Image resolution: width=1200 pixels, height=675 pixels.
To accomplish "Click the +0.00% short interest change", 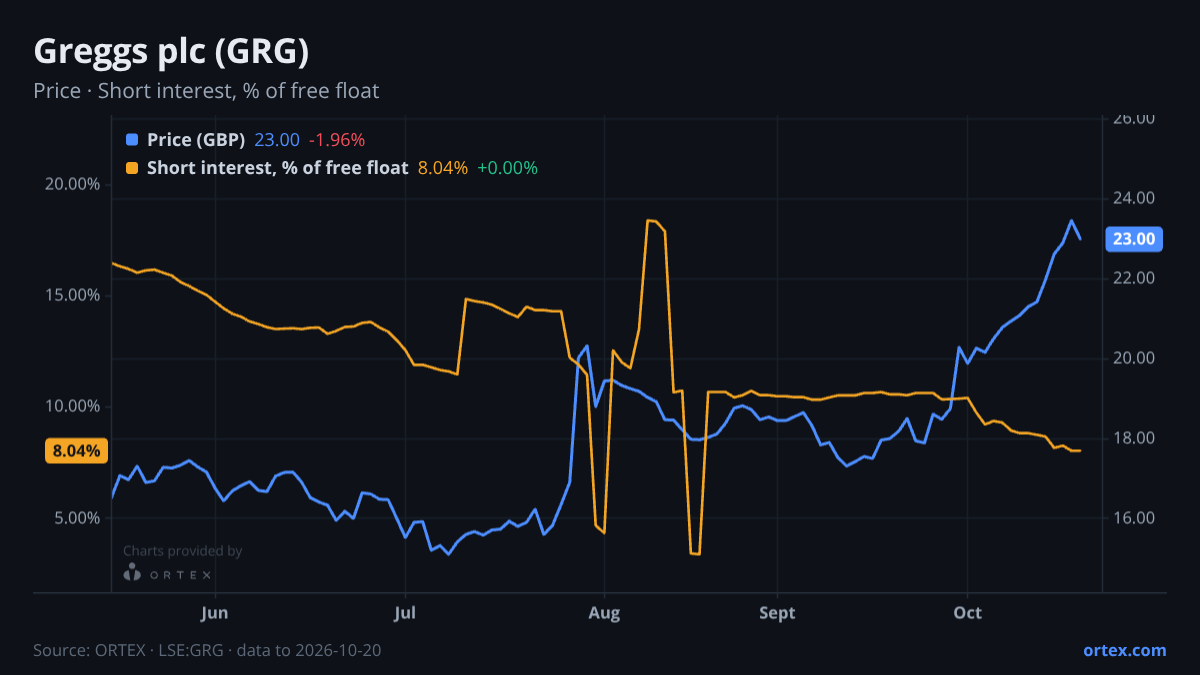I will point(508,168).
